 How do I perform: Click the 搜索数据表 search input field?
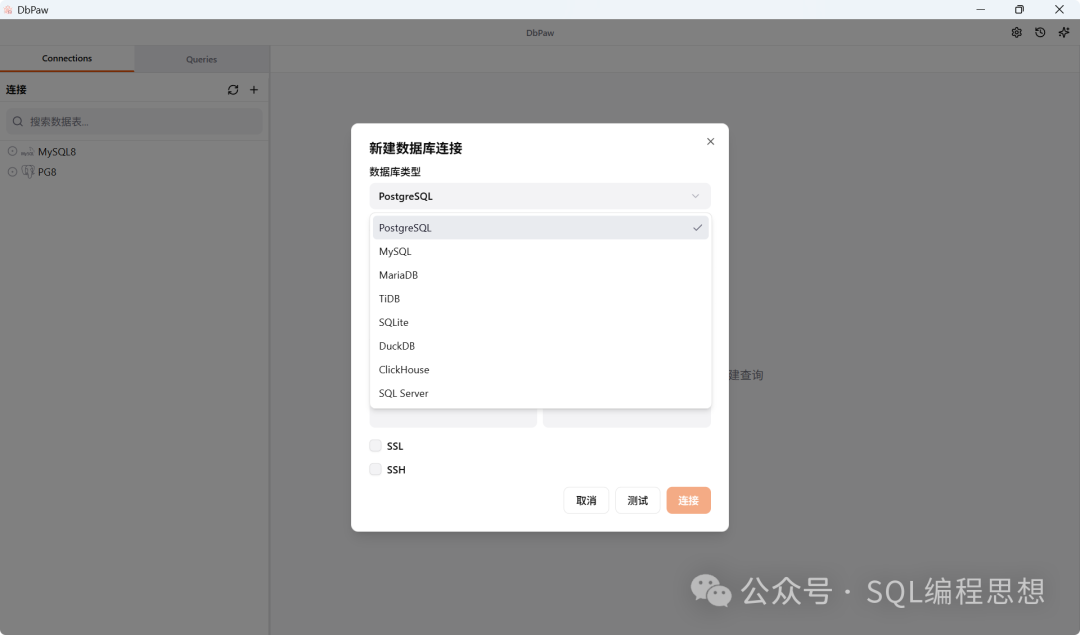[x=134, y=120]
